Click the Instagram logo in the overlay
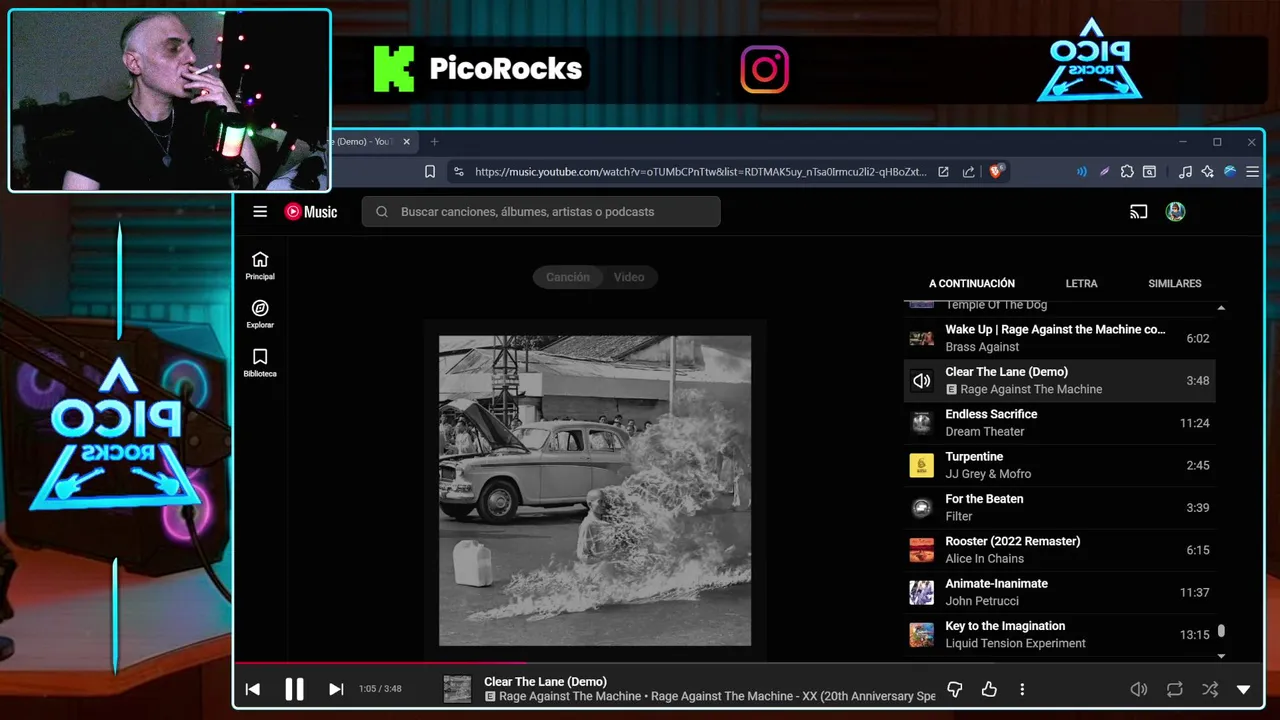Image resolution: width=1280 pixels, height=720 pixels. pos(764,70)
